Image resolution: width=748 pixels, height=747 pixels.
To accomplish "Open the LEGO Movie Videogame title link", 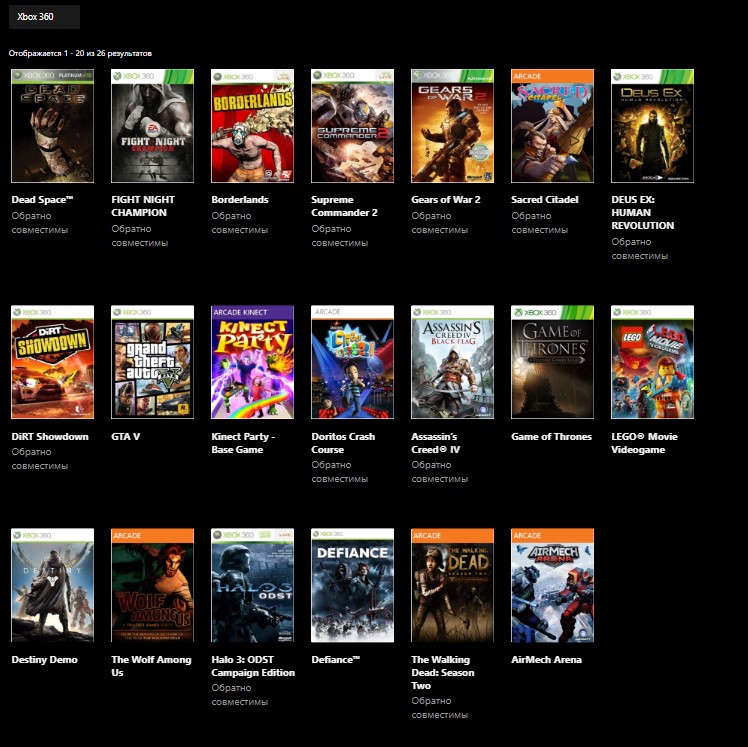I will tap(645, 443).
